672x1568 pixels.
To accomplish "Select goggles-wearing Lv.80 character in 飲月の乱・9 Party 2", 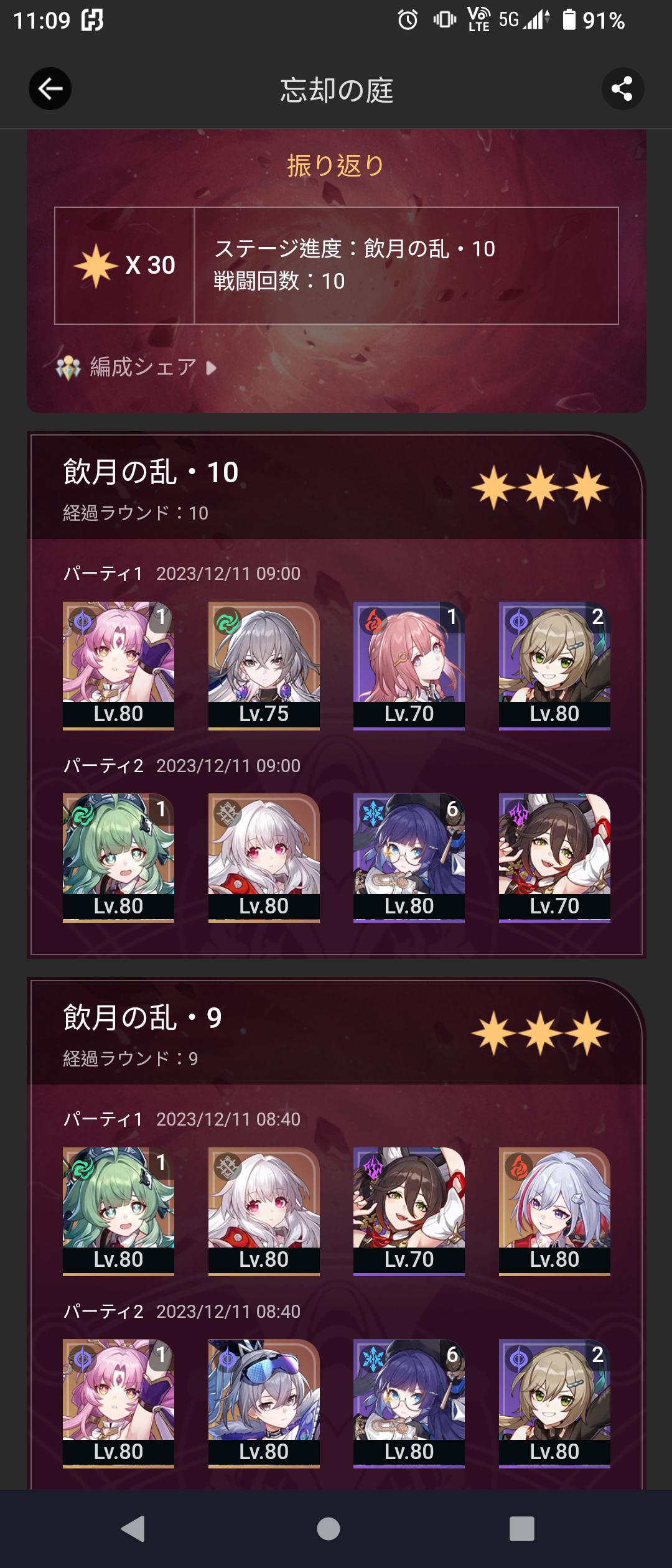I will click(264, 1403).
